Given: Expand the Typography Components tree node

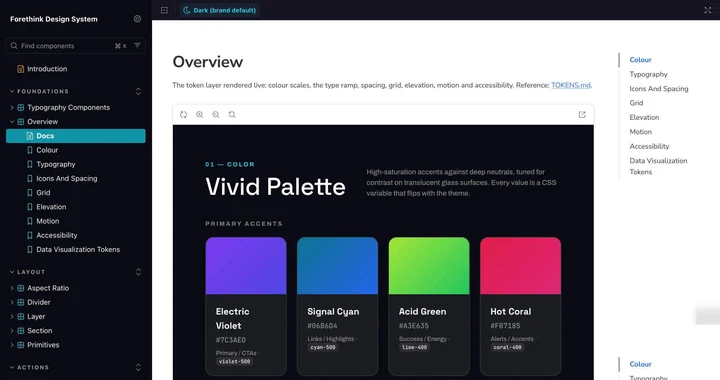Looking at the screenshot, I should coord(12,107).
